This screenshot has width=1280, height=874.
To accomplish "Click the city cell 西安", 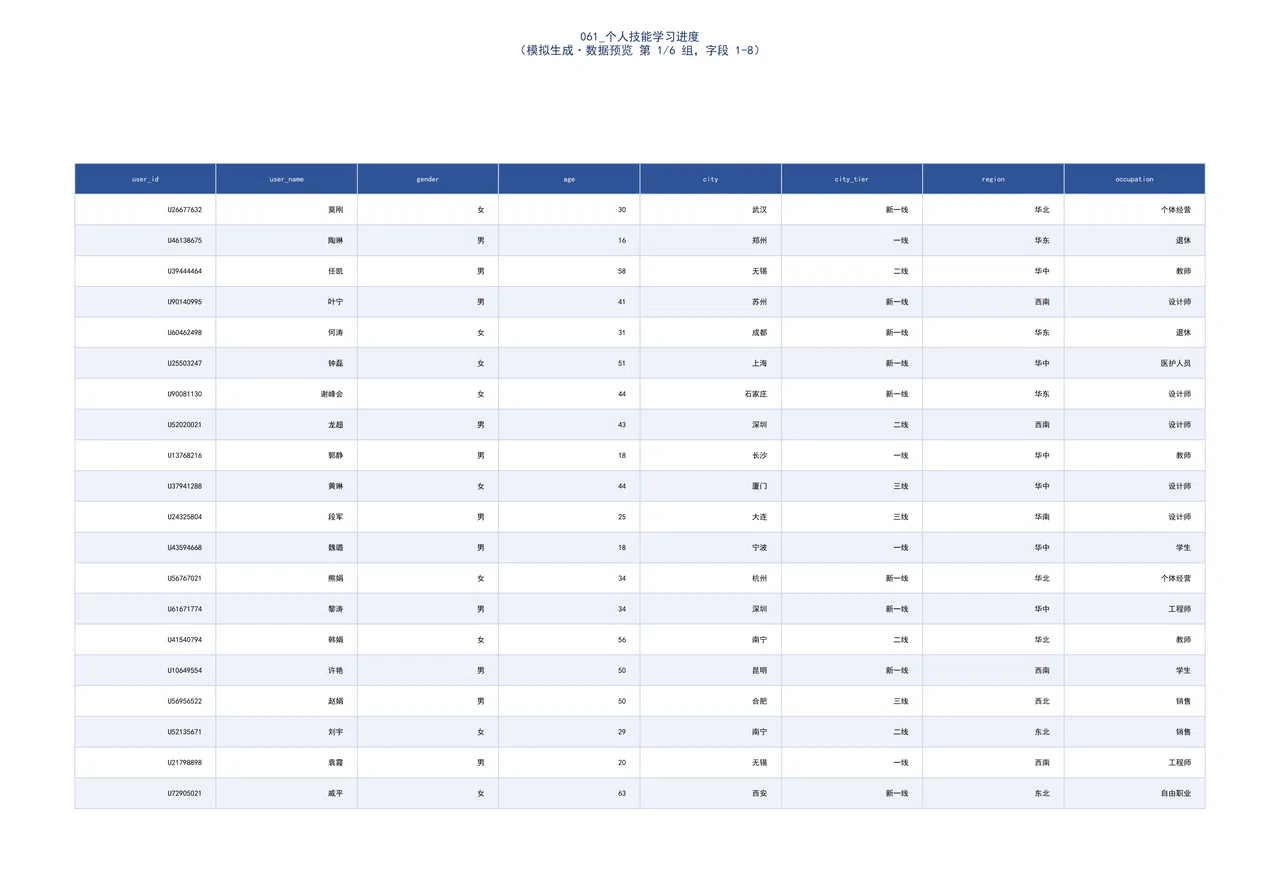I will [711, 793].
